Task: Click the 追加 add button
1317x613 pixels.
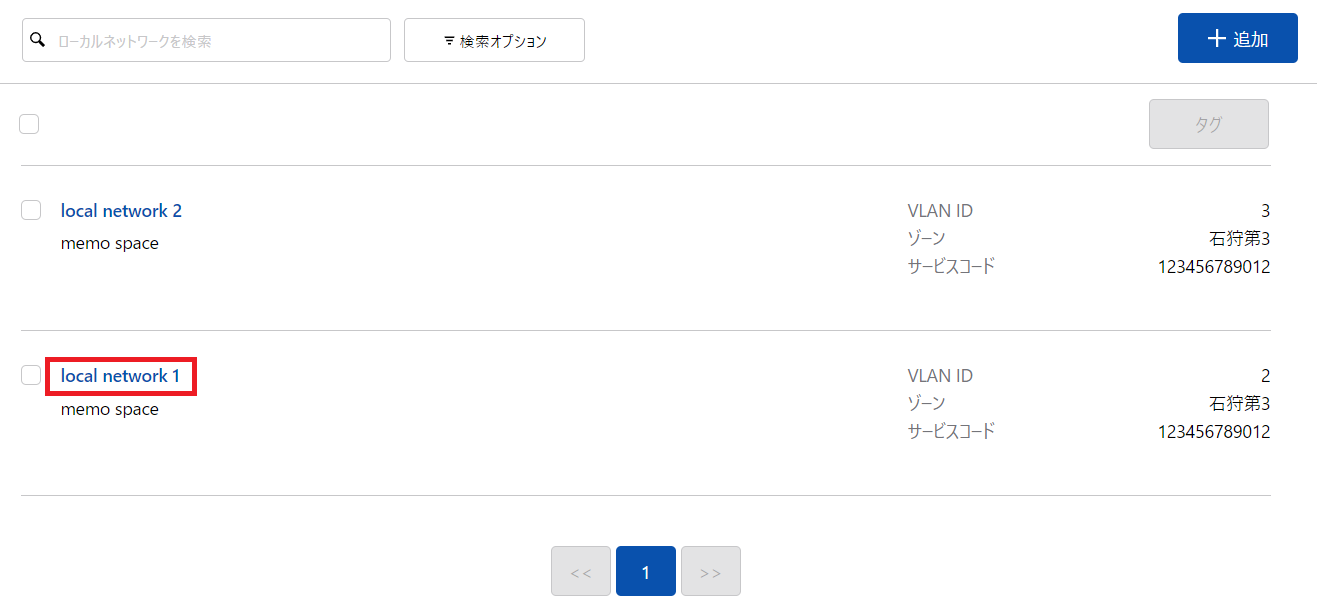Action: click(1238, 38)
